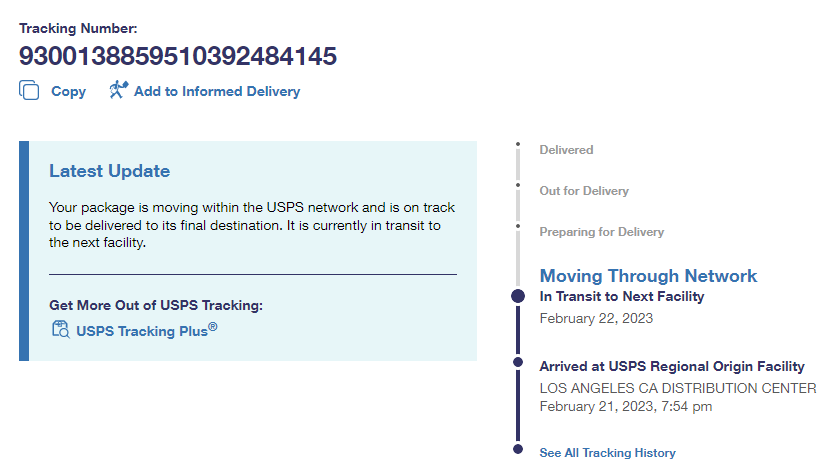This screenshot has width=819, height=459.
Task: Click the USPS Tracking Plus package icon
Action: pos(60,329)
